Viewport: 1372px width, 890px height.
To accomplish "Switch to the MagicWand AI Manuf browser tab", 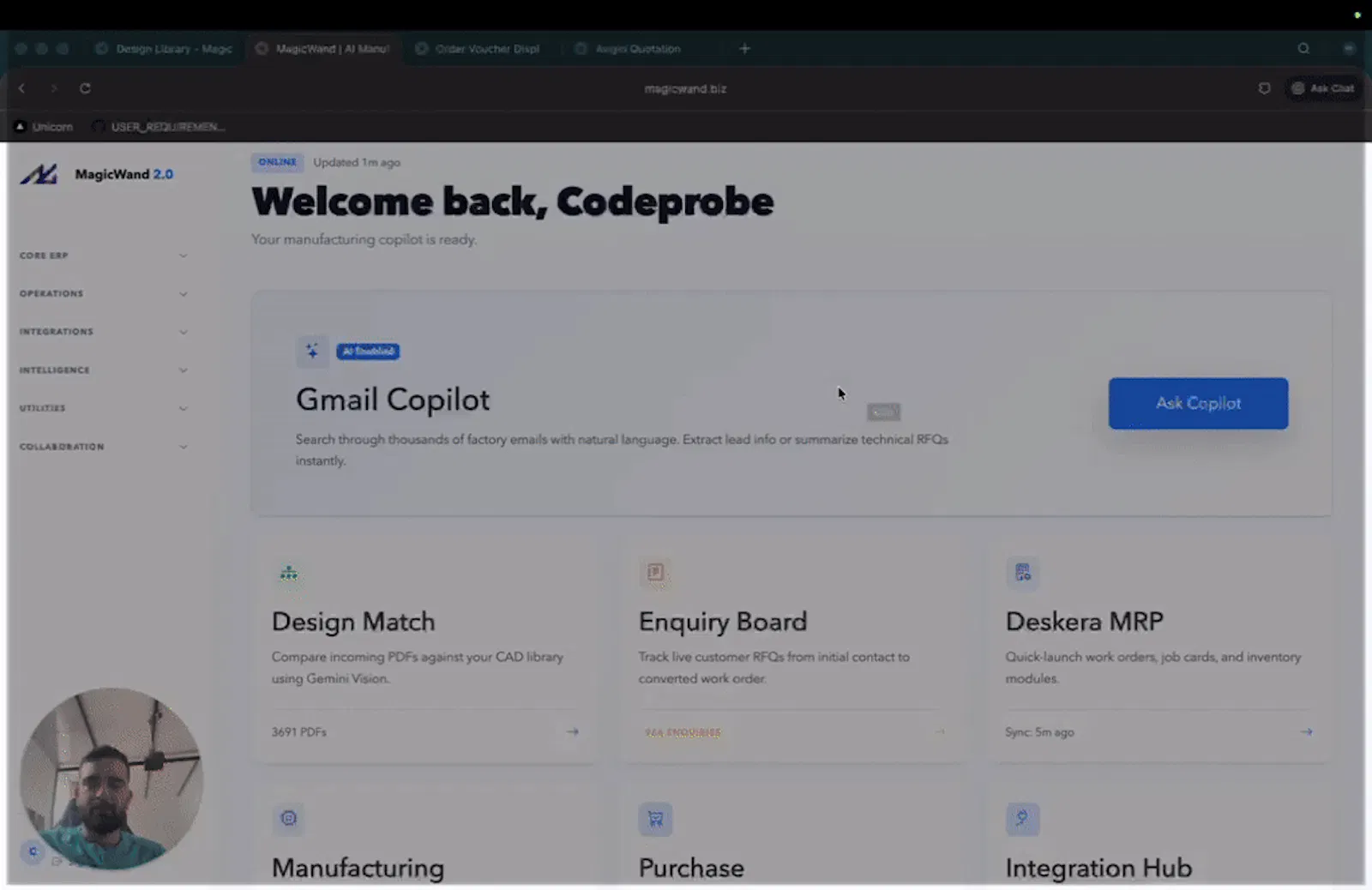I will (323, 49).
